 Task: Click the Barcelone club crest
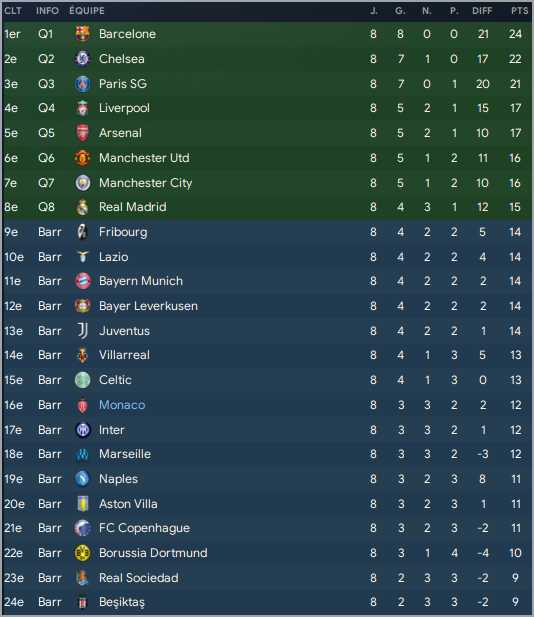[x=82, y=34]
